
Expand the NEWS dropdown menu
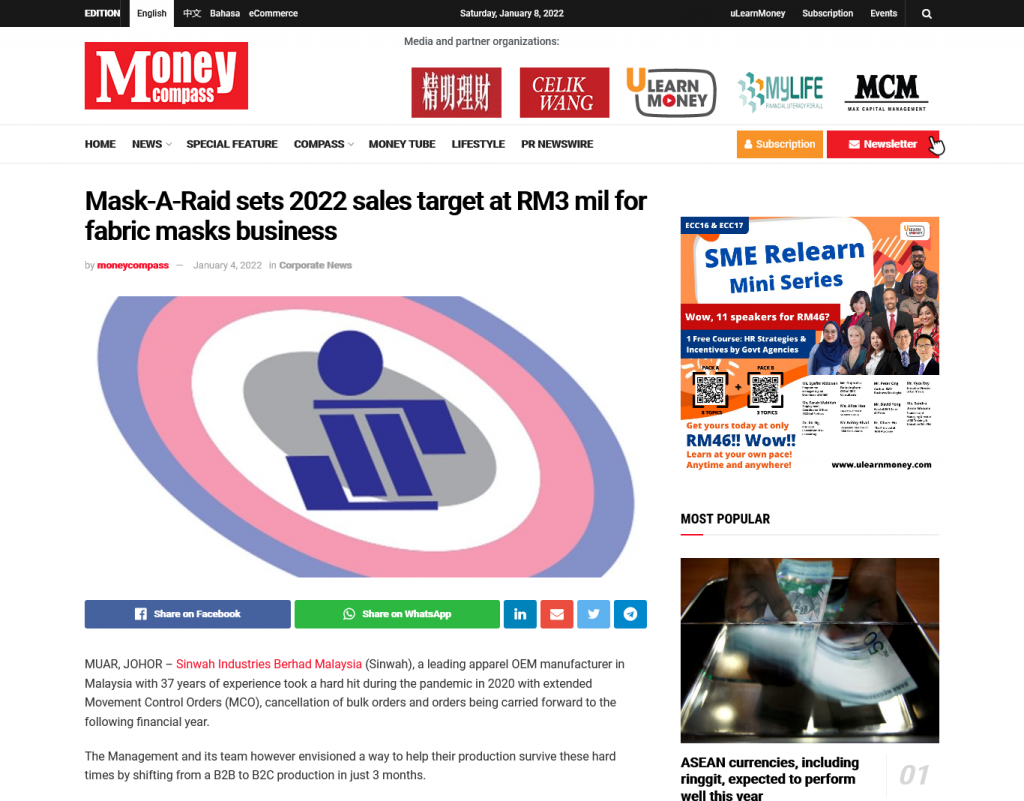[x=152, y=144]
